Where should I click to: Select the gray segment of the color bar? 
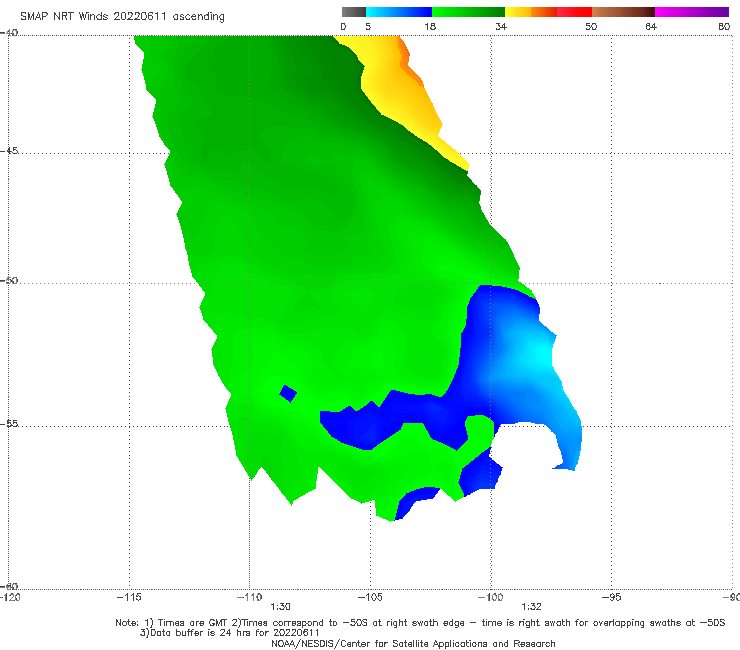pyautogui.click(x=353, y=12)
